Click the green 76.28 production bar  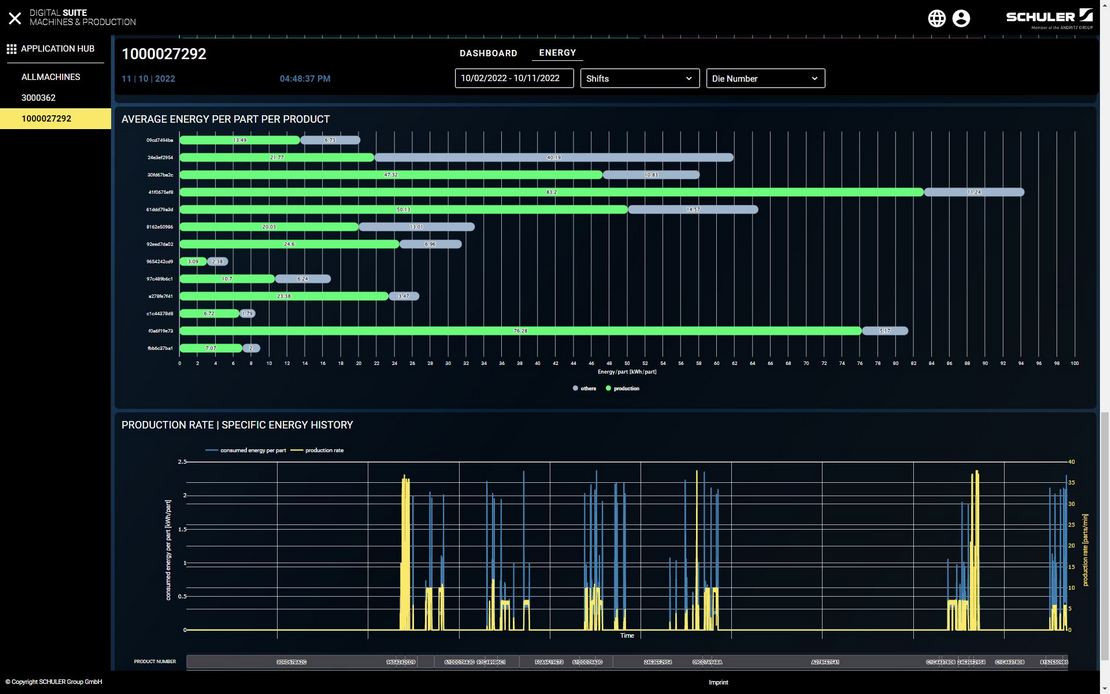520,330
